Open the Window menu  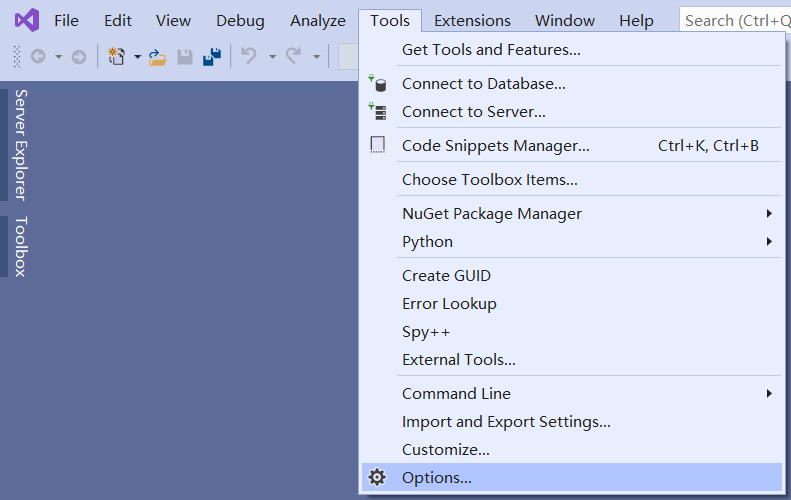(x=564, y=21)
